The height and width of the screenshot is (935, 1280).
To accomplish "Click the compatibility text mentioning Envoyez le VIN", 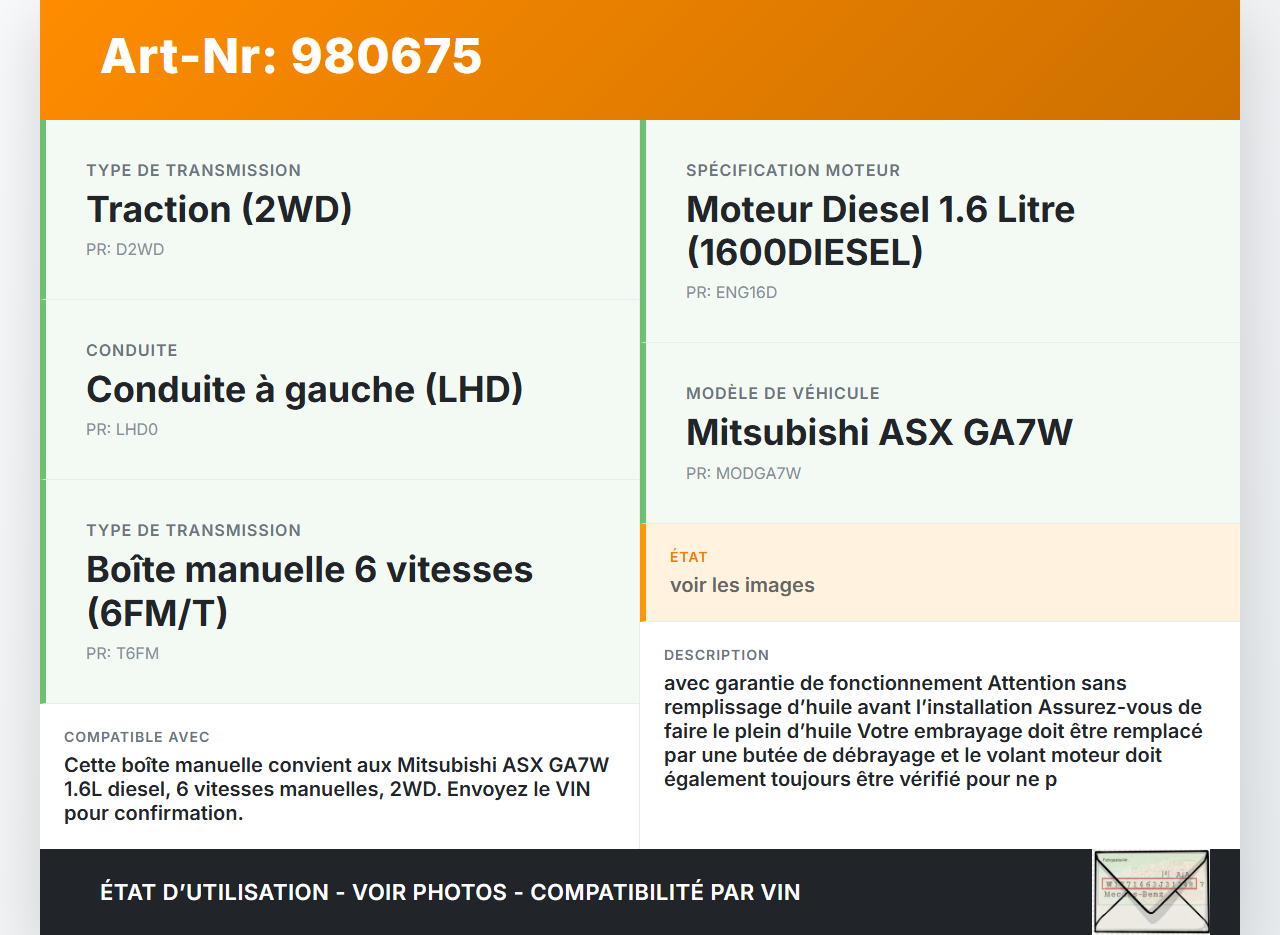I will pos(337,789).
